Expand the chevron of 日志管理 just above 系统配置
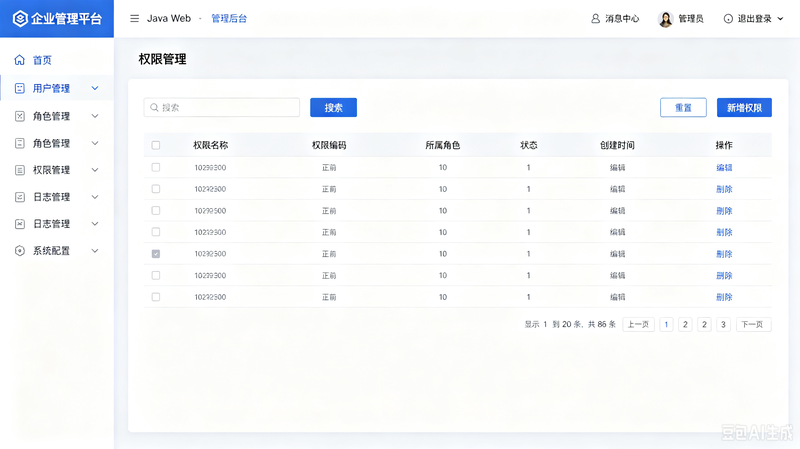 coord(95,223)
